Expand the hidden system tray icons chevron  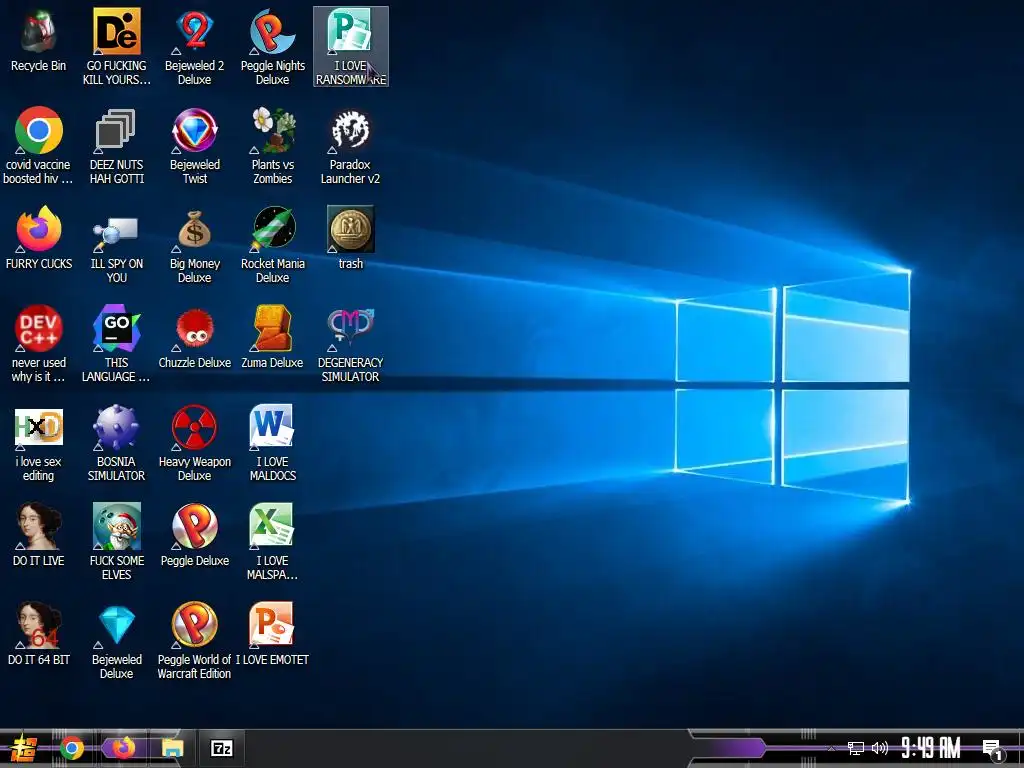tap(831, 748)
